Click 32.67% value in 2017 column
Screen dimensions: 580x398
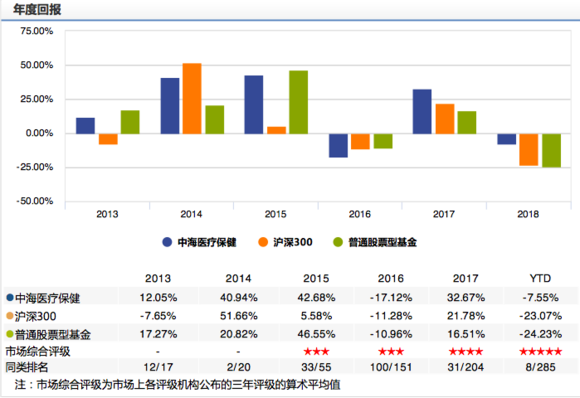point(466,297)
